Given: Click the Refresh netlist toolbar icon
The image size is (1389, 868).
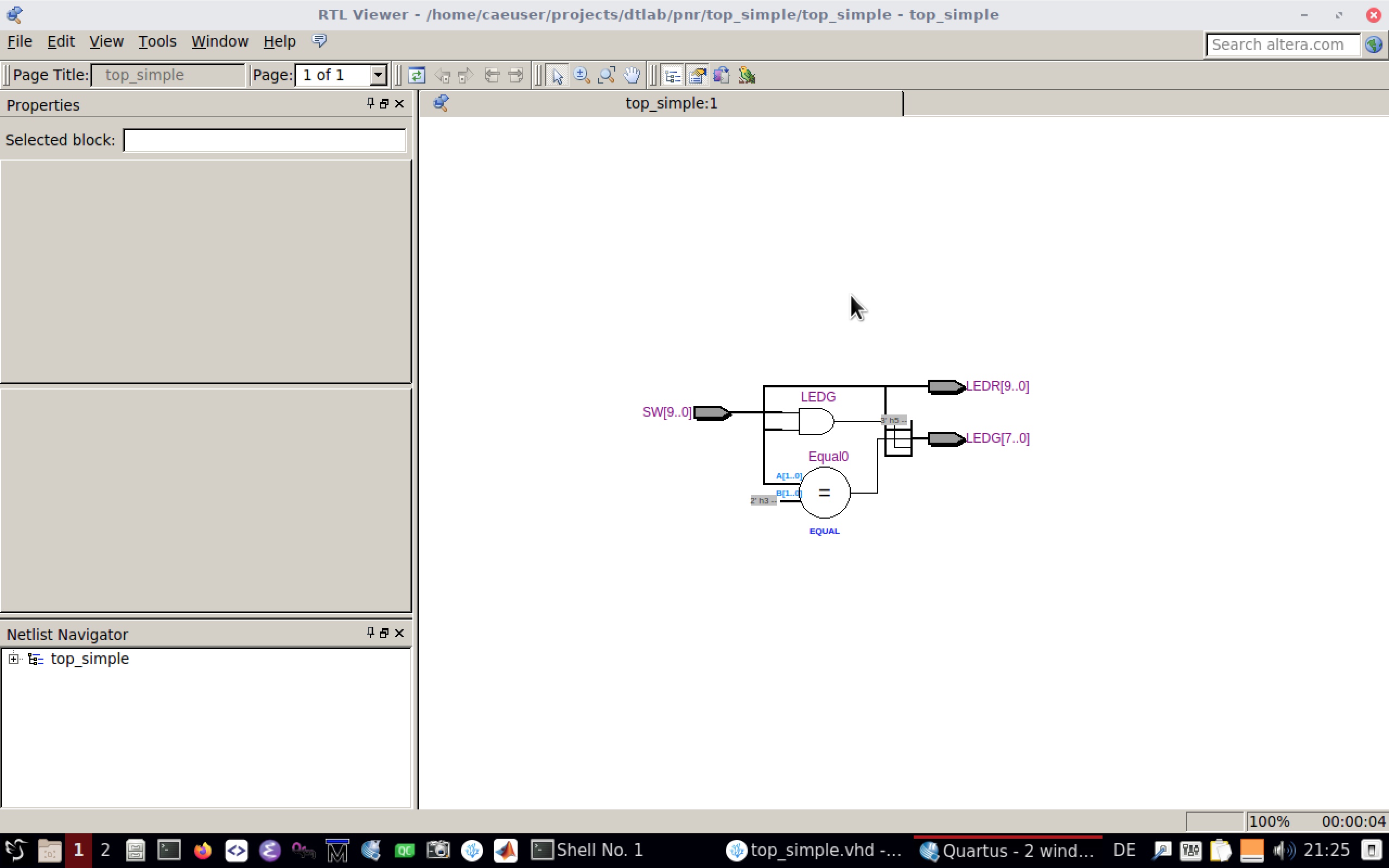Looking at the screenshot, I should point(417,75).
